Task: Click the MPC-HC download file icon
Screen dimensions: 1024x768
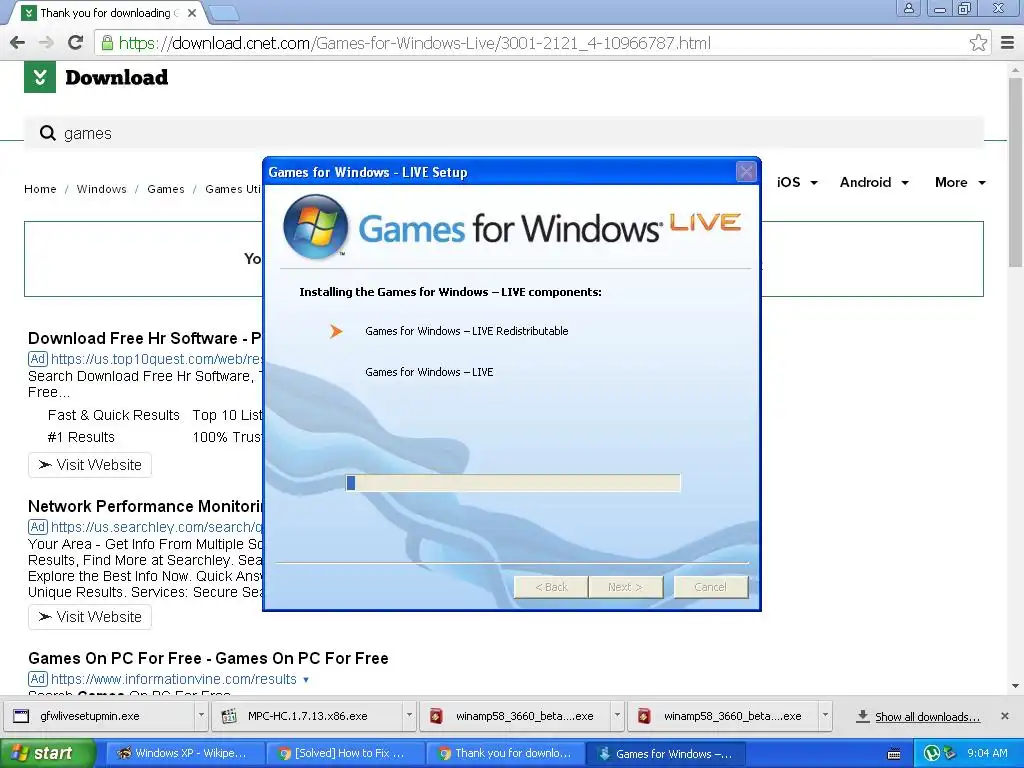Action: 229,716
